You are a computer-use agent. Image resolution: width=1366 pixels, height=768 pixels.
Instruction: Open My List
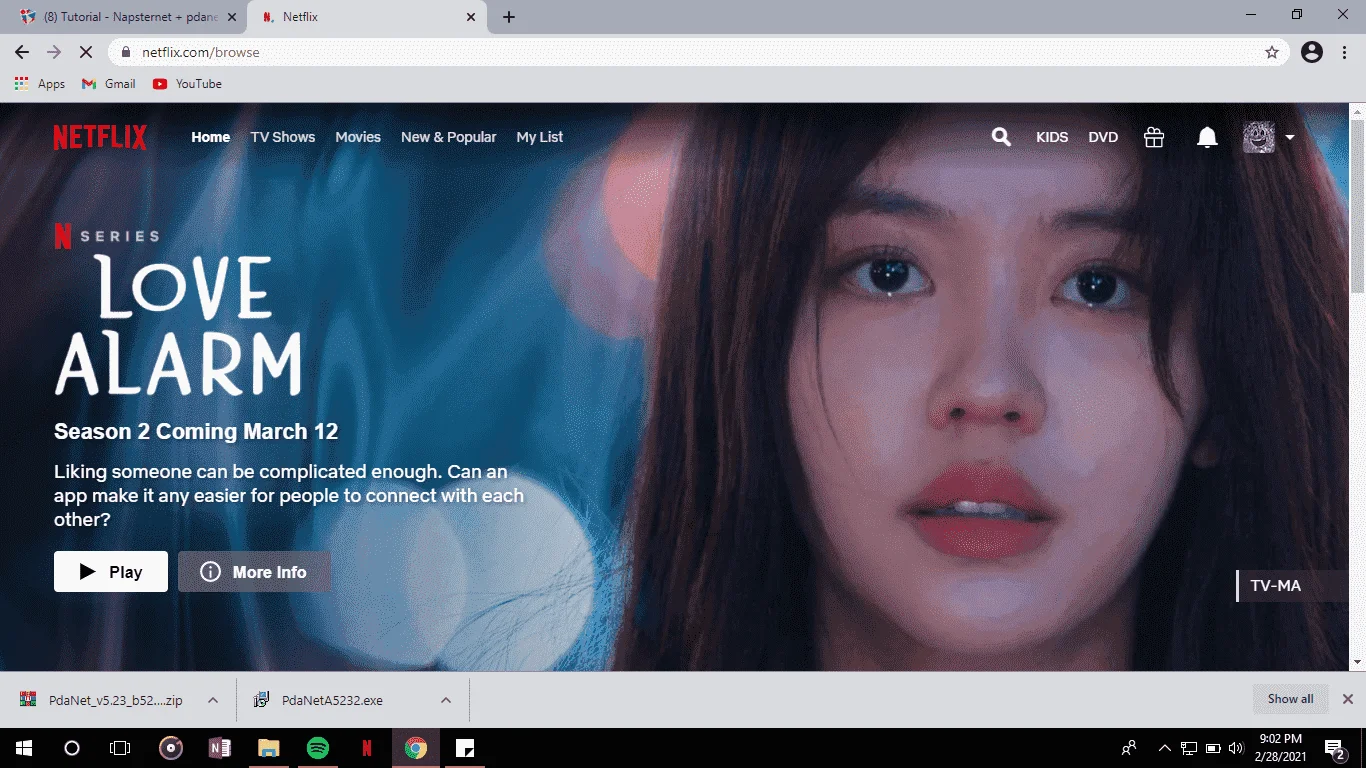point(540,137)
